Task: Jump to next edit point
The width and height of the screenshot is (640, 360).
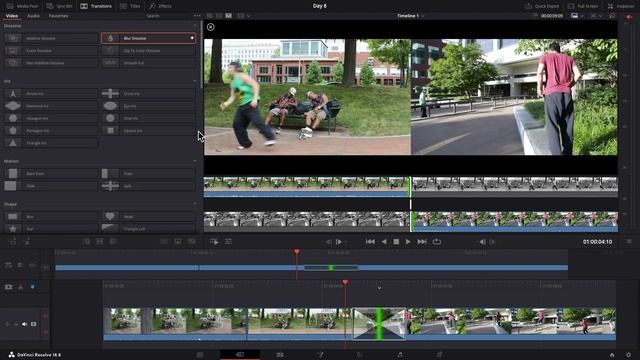Action: click(x=338, y=242)
